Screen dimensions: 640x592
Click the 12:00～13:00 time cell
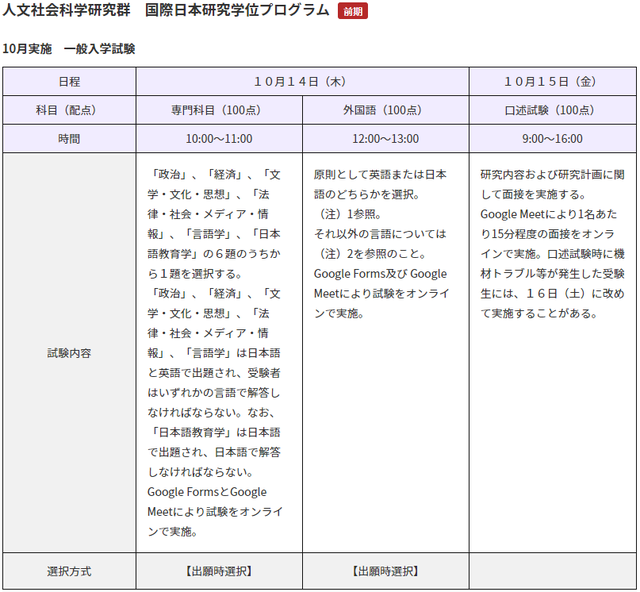386,139
